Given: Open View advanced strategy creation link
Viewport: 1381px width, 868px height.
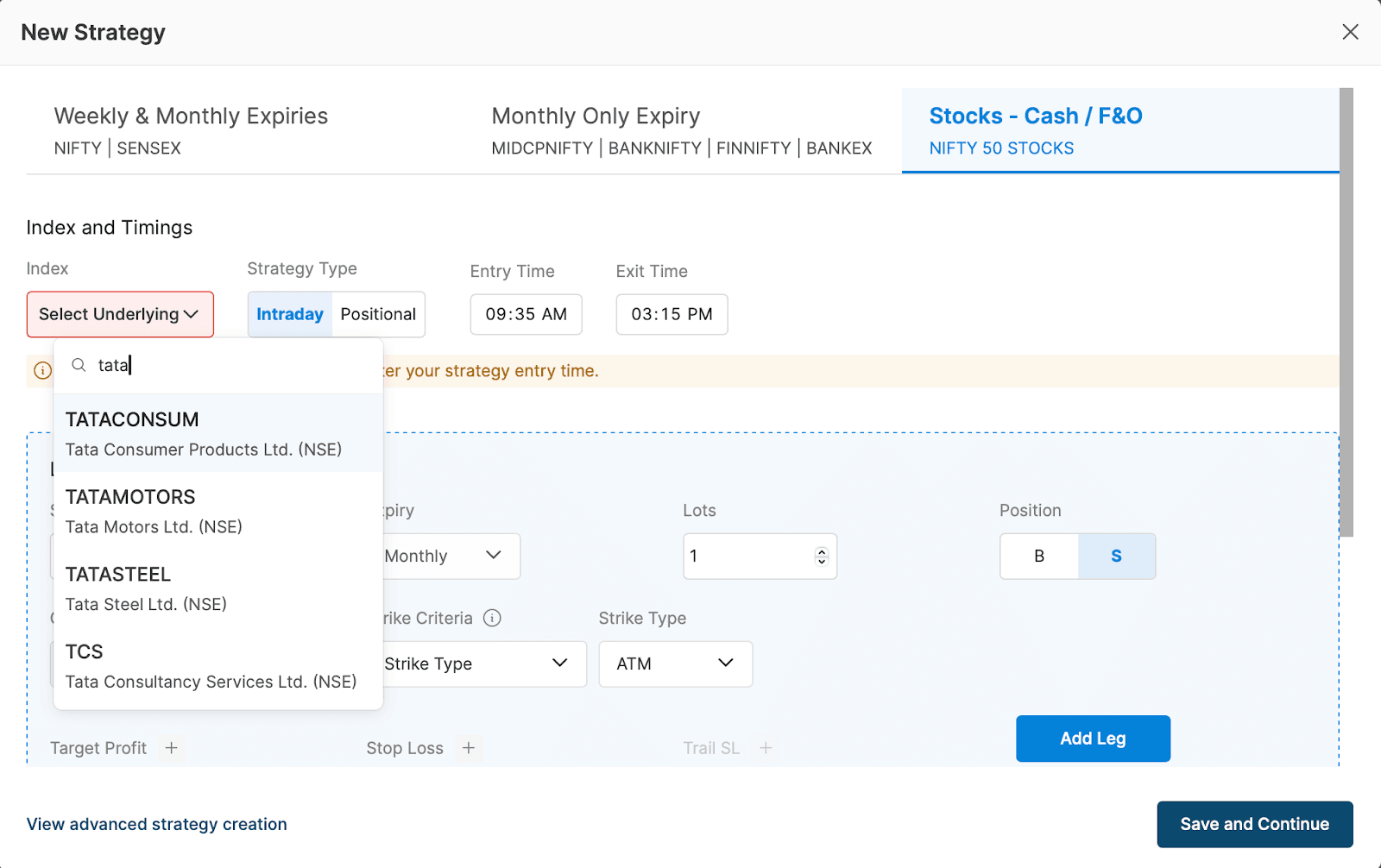Looking at the screenshot, I should [156, 824].
